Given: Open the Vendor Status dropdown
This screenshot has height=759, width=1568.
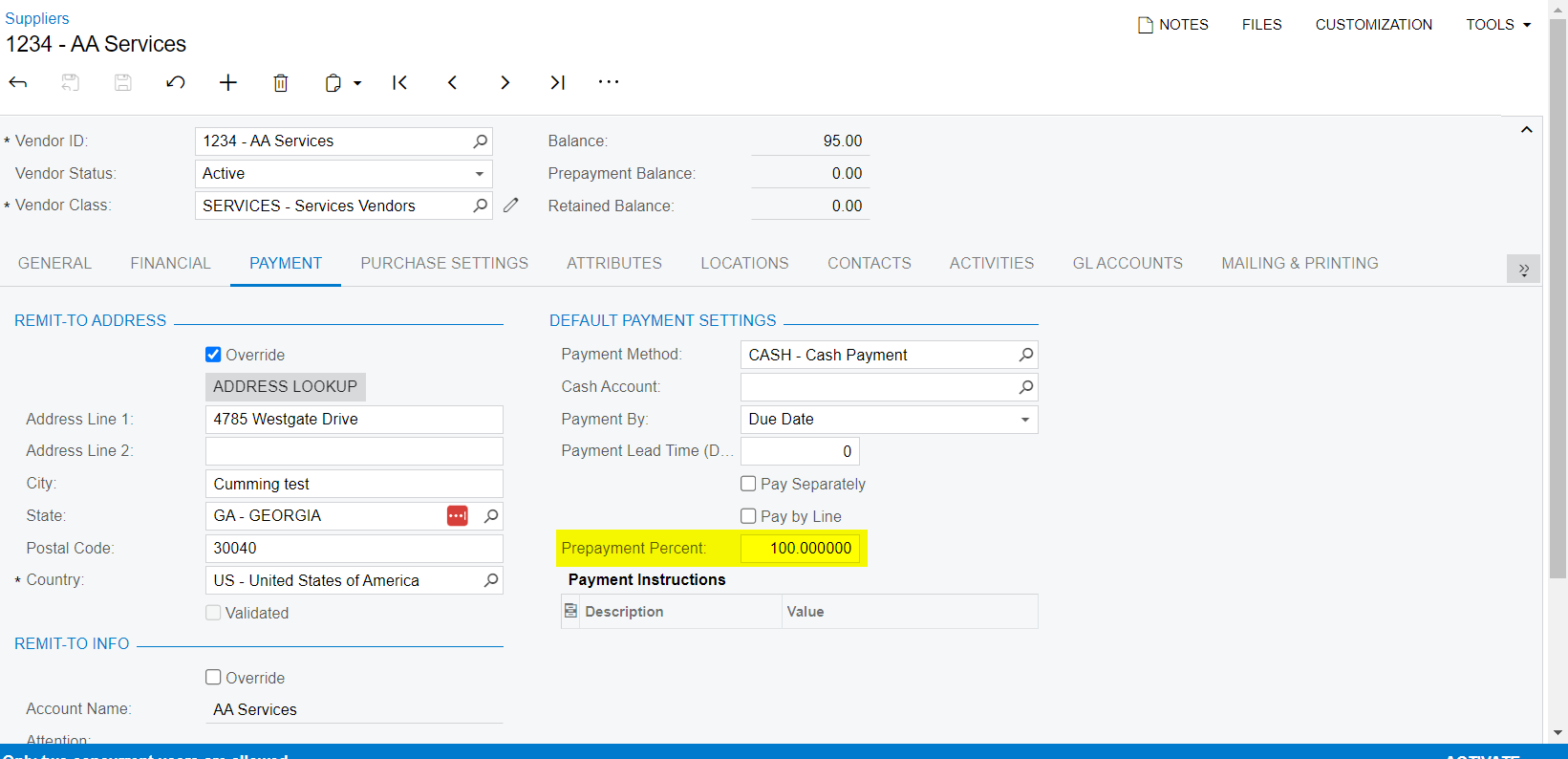Looking at the screenshot, I should point(479,174).
